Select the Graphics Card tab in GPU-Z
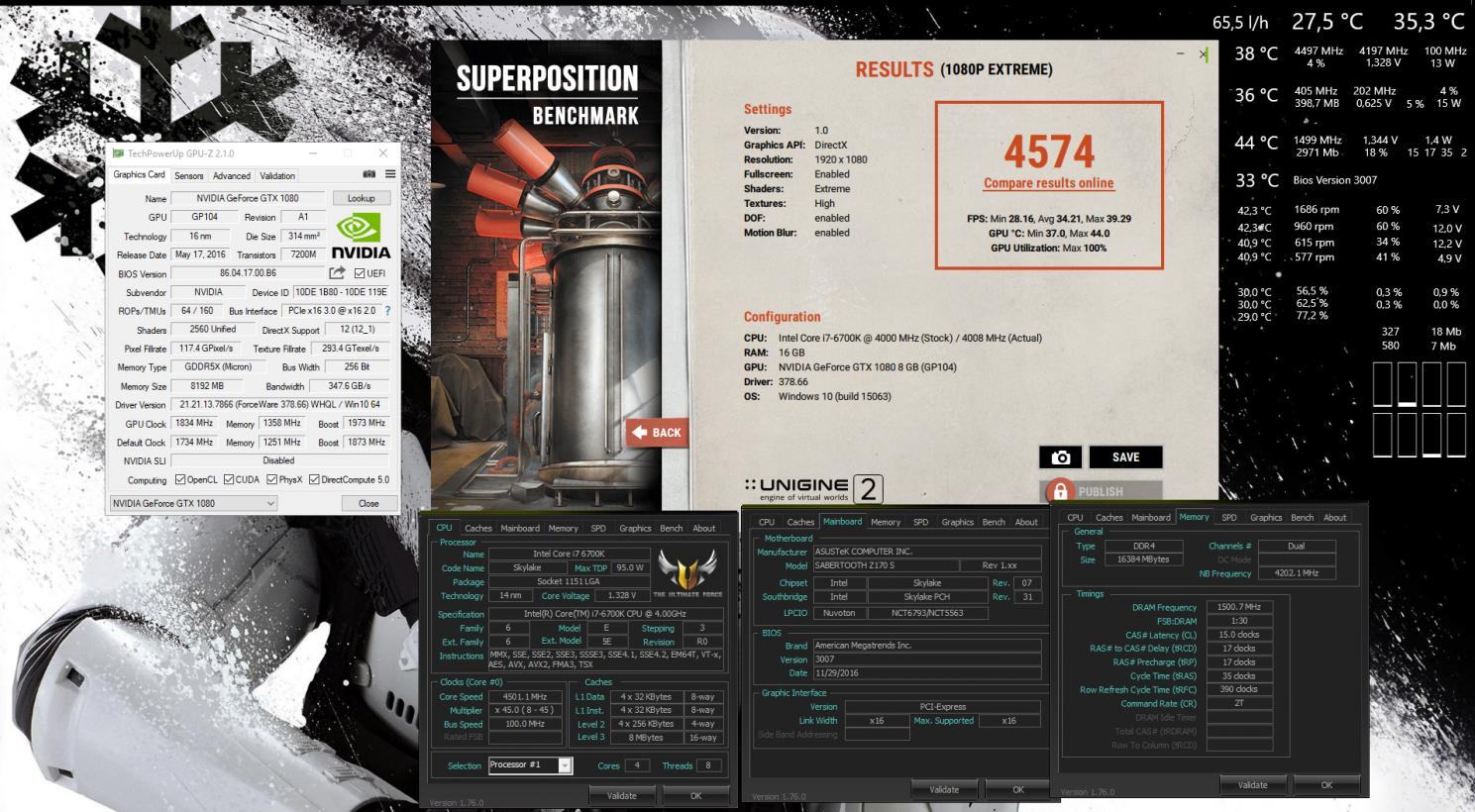Viewport: 1475px width, 812px height. coord(139,174)
